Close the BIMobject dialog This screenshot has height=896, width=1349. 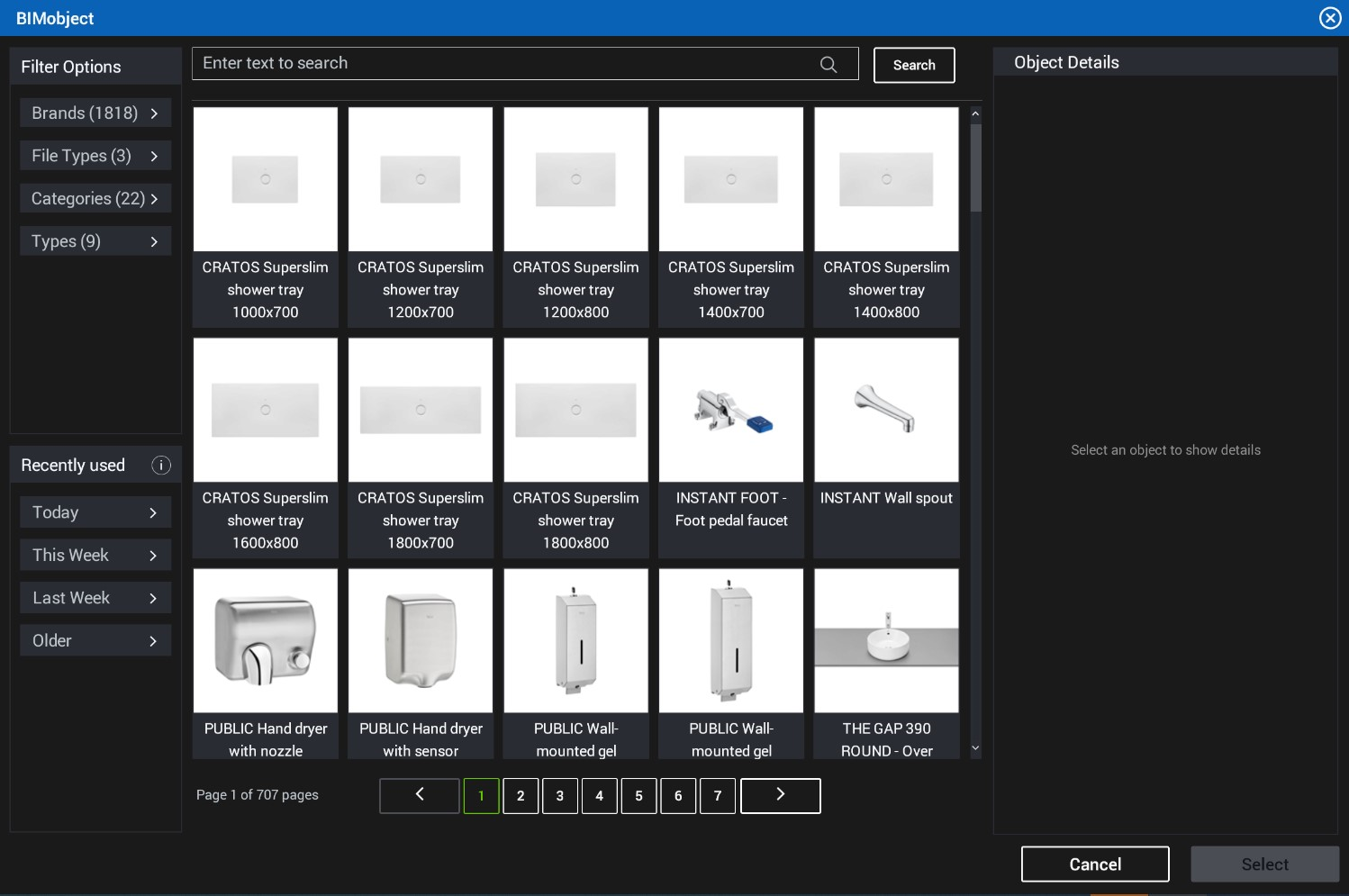click(1330, 18)
